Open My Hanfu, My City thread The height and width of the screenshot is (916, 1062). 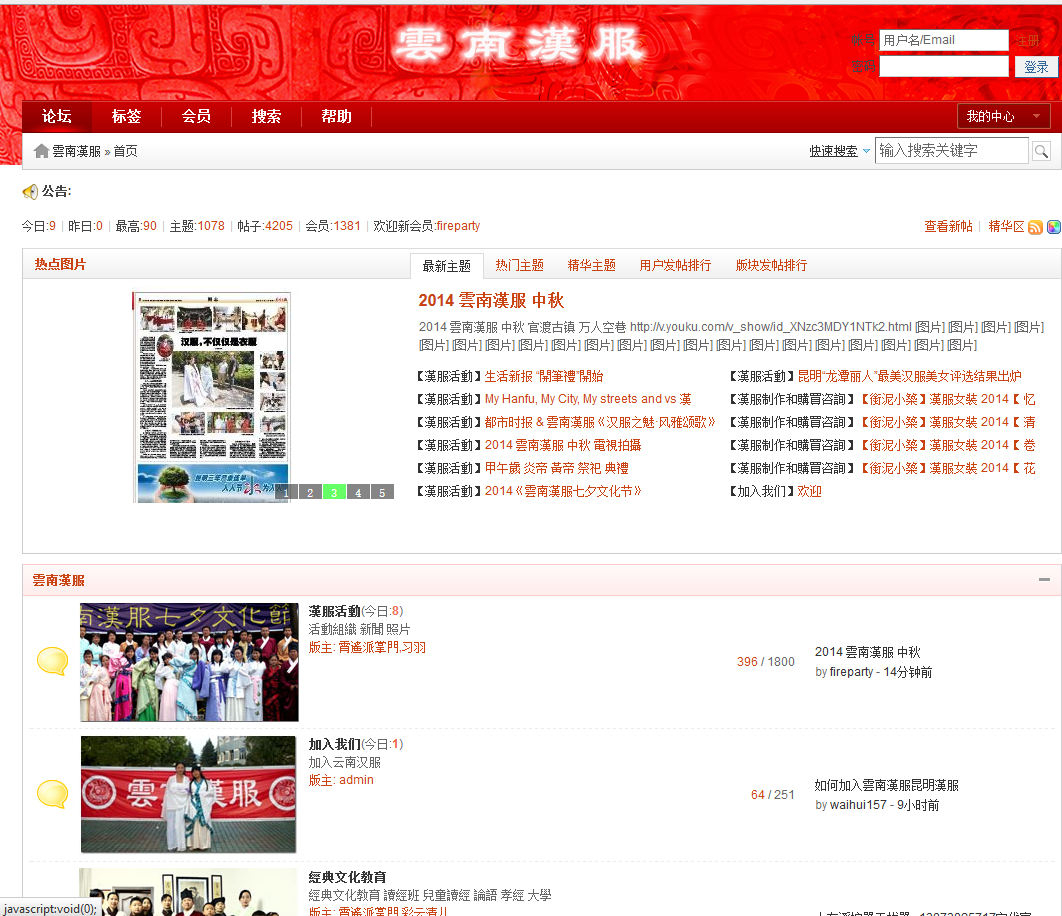tap(588, 399)
